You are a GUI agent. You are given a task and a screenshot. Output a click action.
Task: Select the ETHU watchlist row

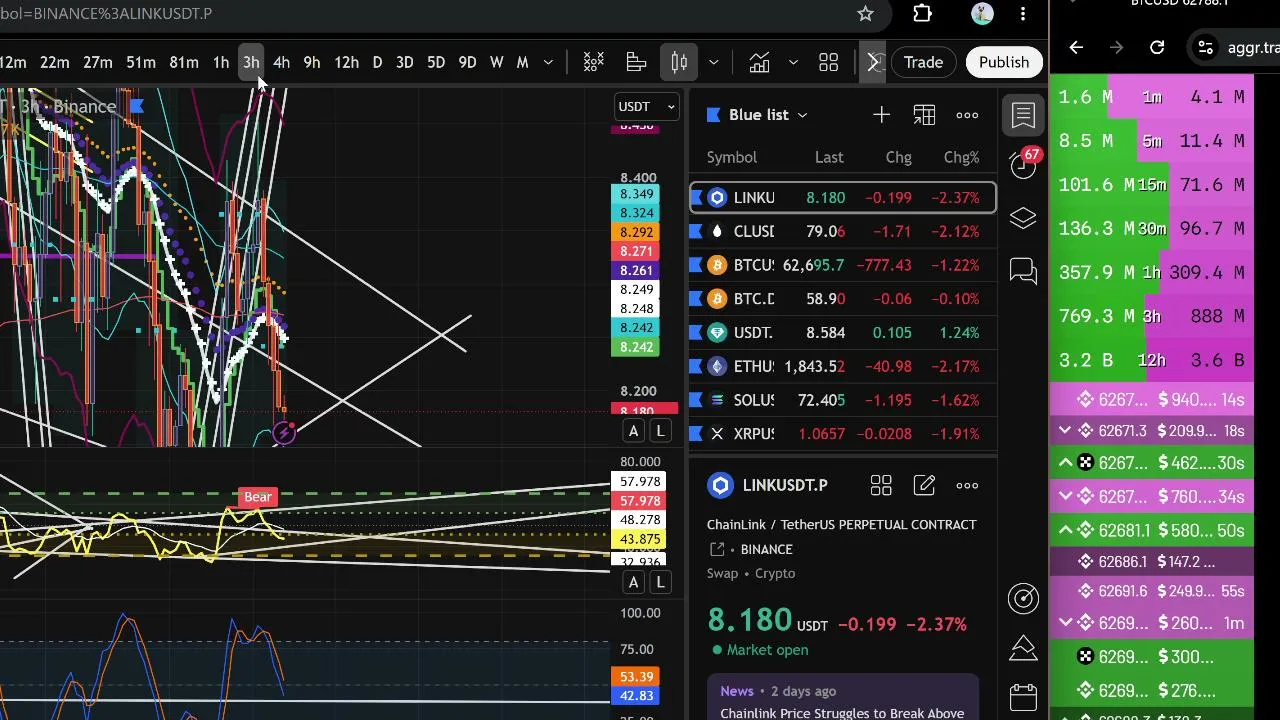842,367
